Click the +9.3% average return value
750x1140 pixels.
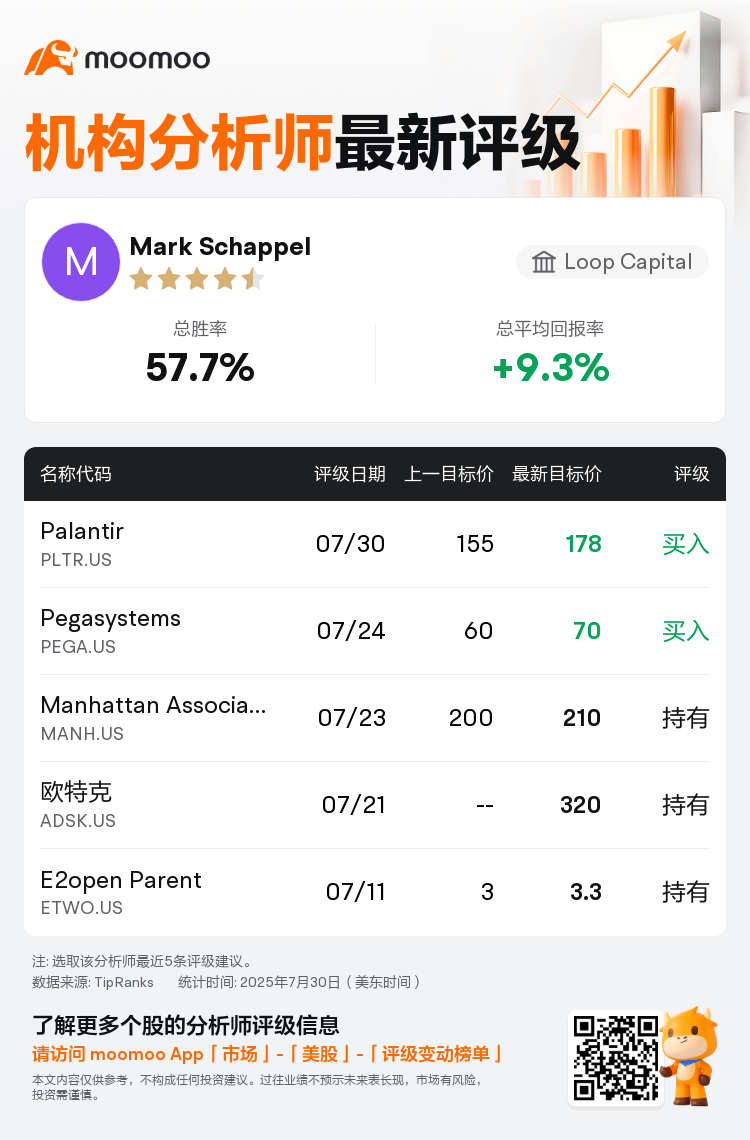pos(551,367)
